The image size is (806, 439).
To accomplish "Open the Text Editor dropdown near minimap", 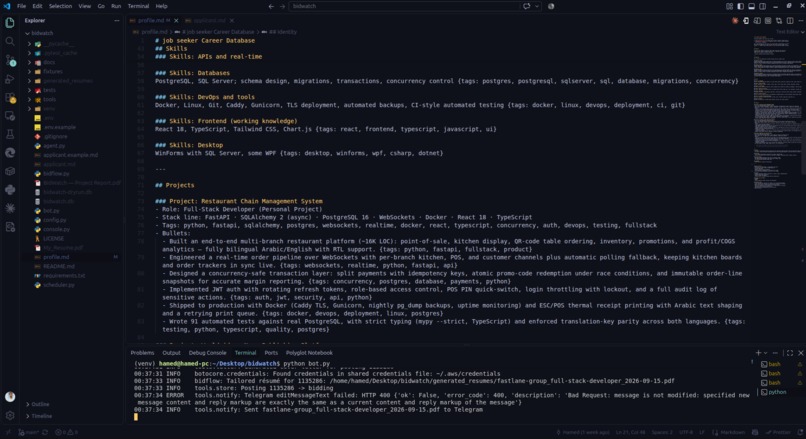I will pos(790,32).
